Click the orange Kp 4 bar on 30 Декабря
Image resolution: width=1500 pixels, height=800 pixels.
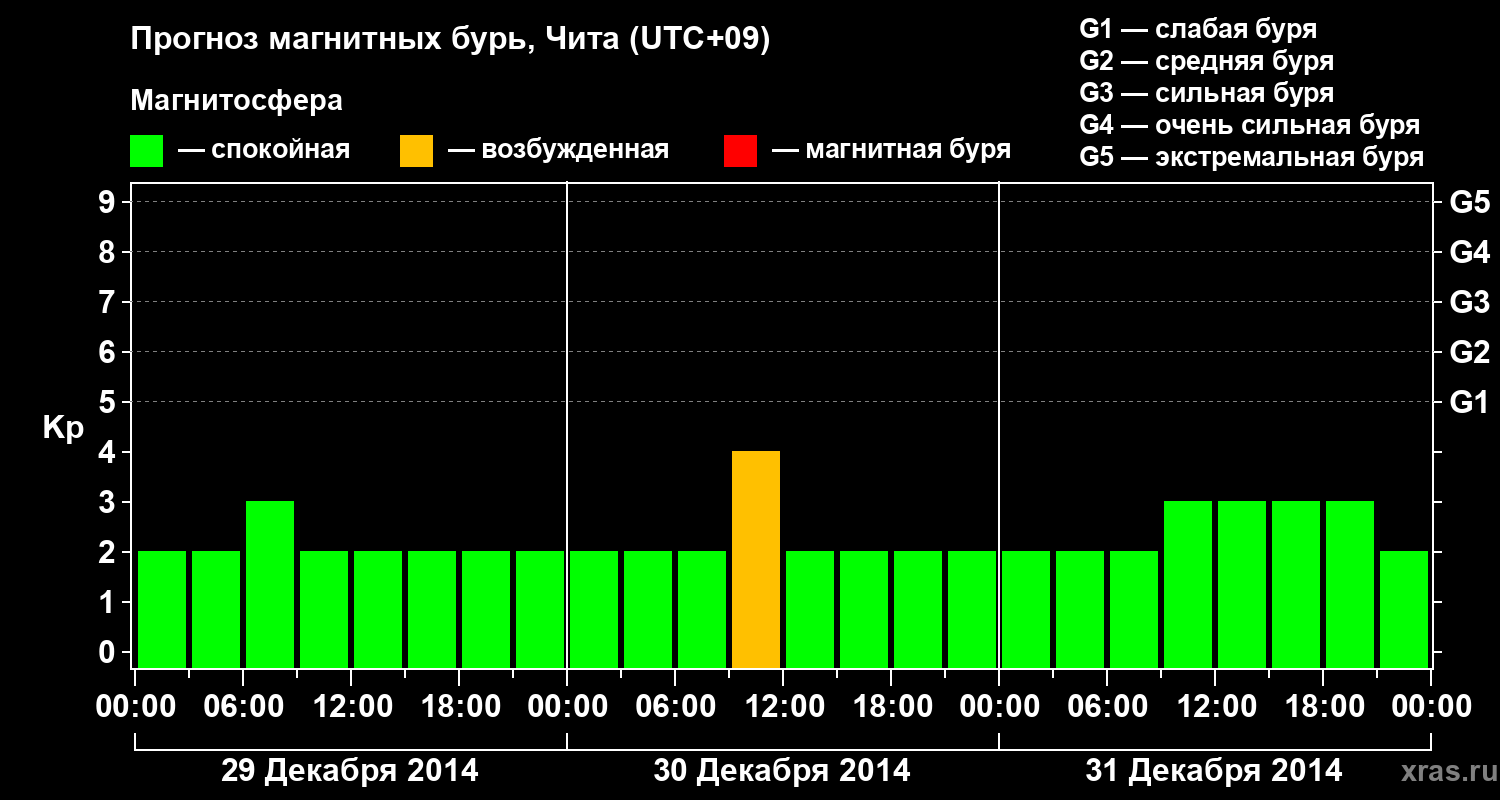pyautogui.click(x=756, y=560)
